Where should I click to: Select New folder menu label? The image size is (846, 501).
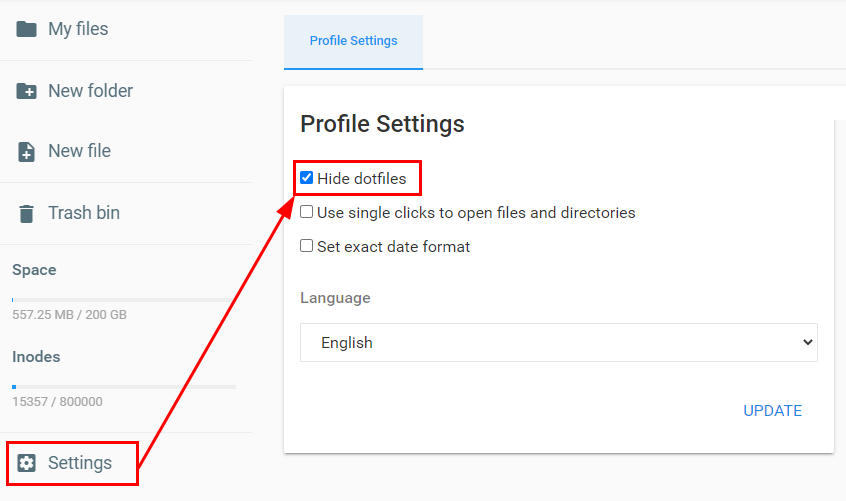[x=90, y=91]
